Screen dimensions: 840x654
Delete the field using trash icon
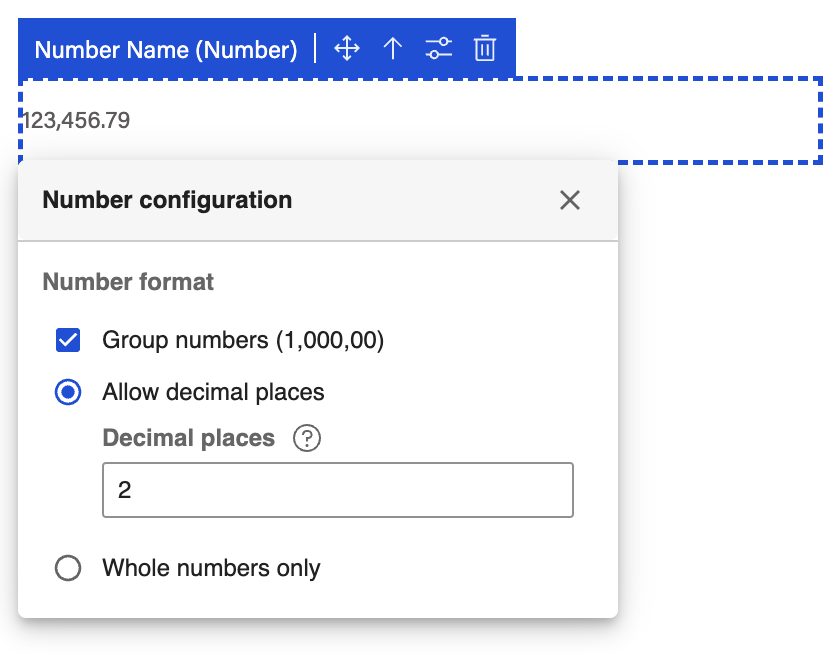(485, 48)
